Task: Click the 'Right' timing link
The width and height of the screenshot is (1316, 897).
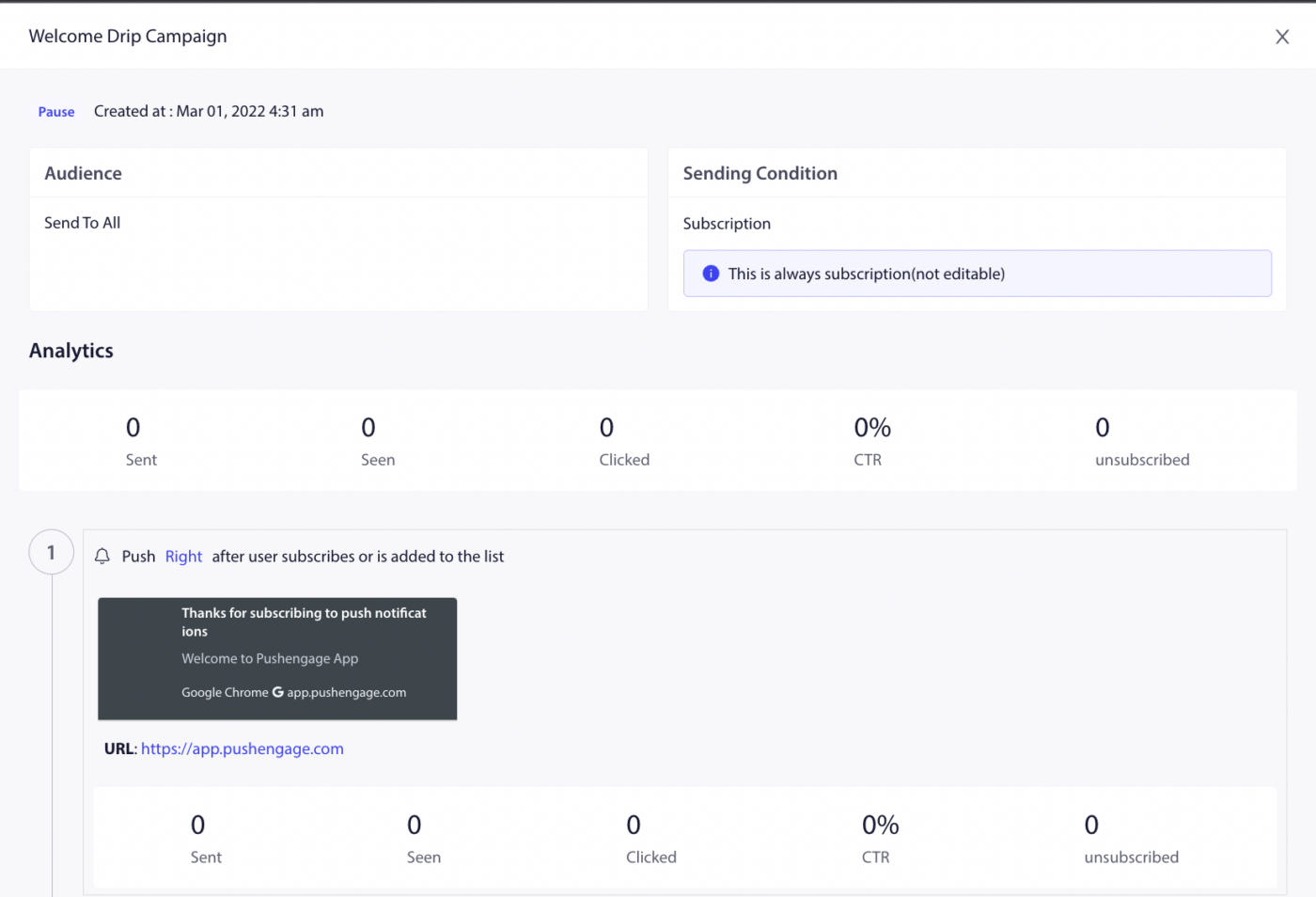Action: tap(183, 557)
